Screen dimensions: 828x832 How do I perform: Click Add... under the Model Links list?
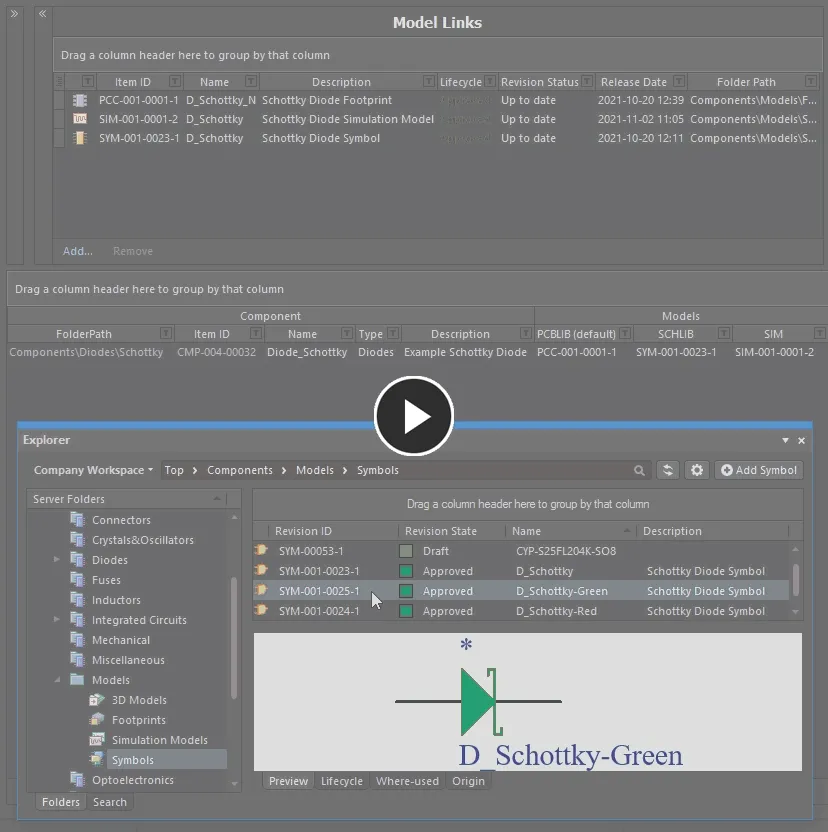pyautogui.click(x=77, y=251)
